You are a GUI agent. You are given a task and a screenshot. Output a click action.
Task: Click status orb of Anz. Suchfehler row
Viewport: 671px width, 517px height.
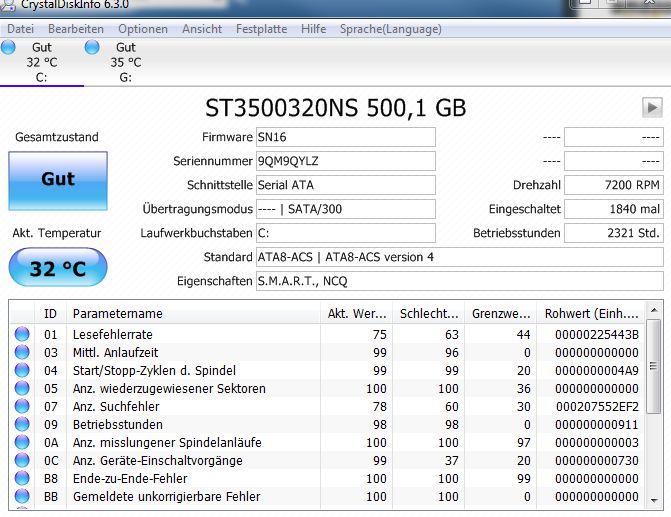point(22,406)
